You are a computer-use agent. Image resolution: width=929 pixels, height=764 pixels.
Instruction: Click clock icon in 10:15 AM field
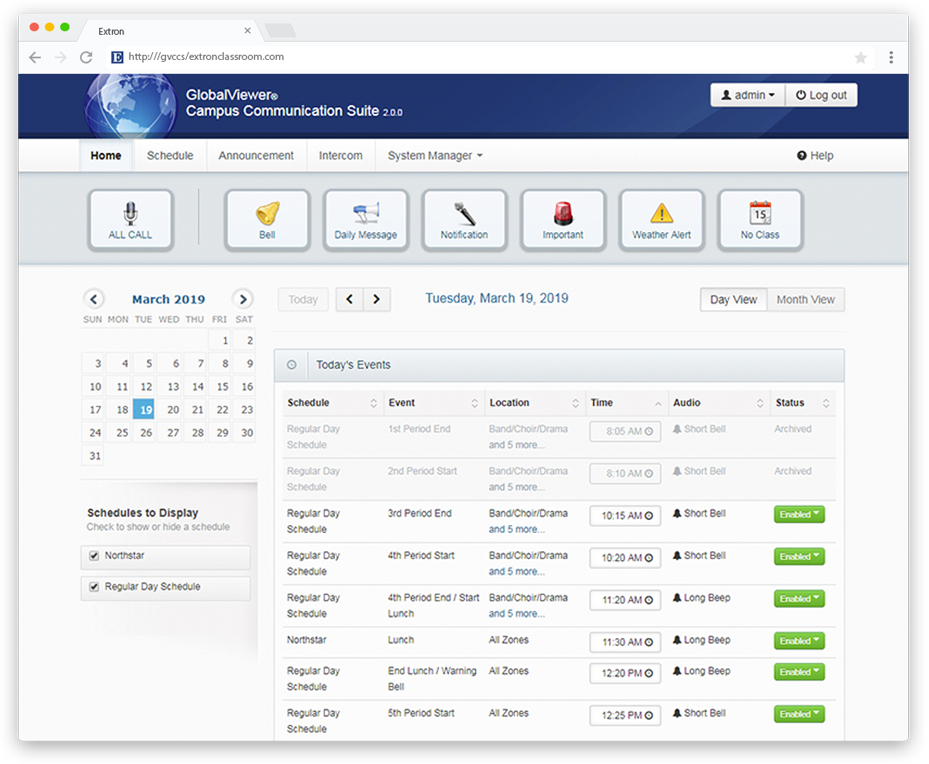coord(649,515)
